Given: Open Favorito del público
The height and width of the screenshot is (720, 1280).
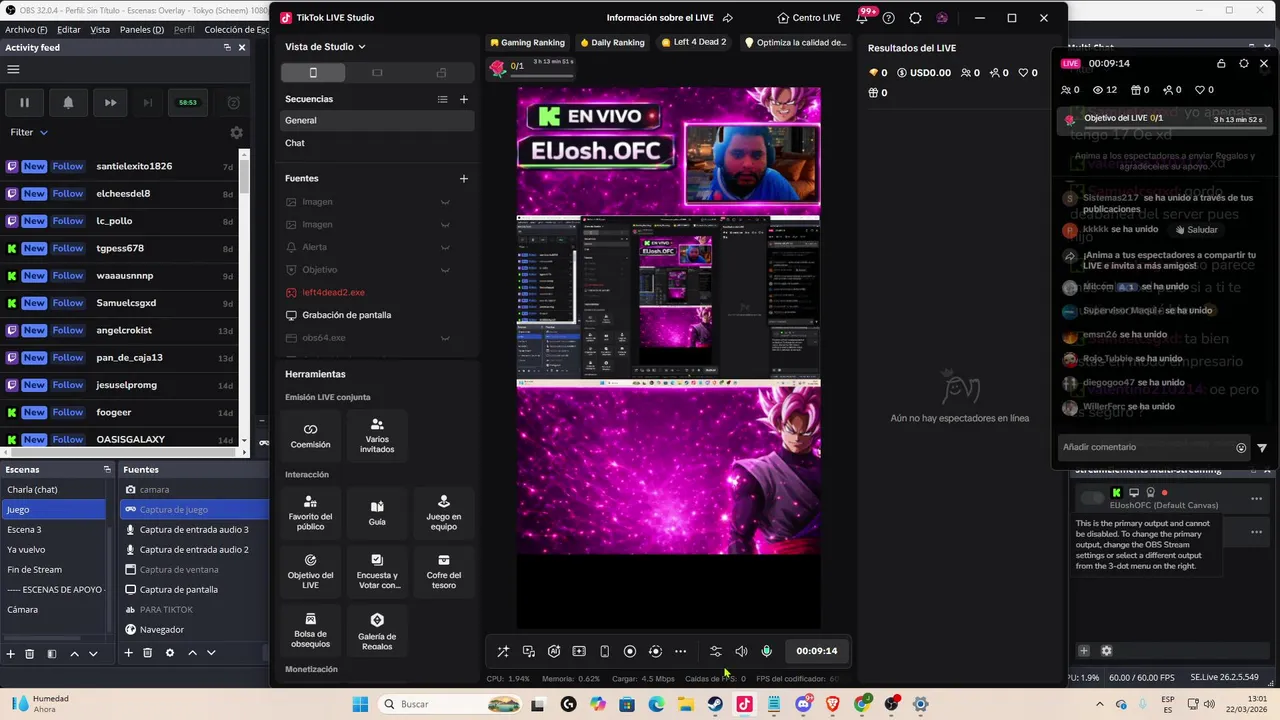Looking at the screenshot, I should [311, 513].
